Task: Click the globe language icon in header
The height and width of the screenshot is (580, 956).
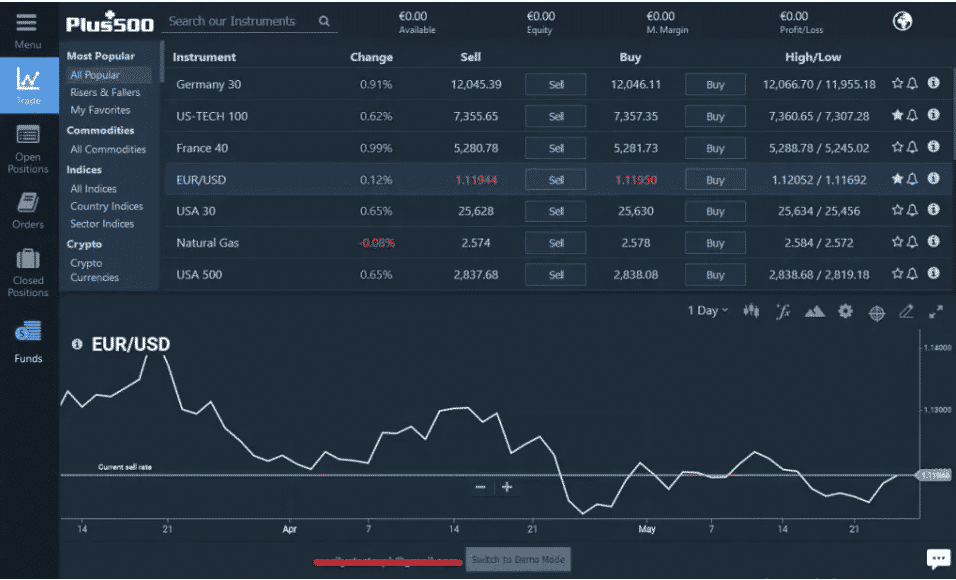Action: (x=902, y=21)
